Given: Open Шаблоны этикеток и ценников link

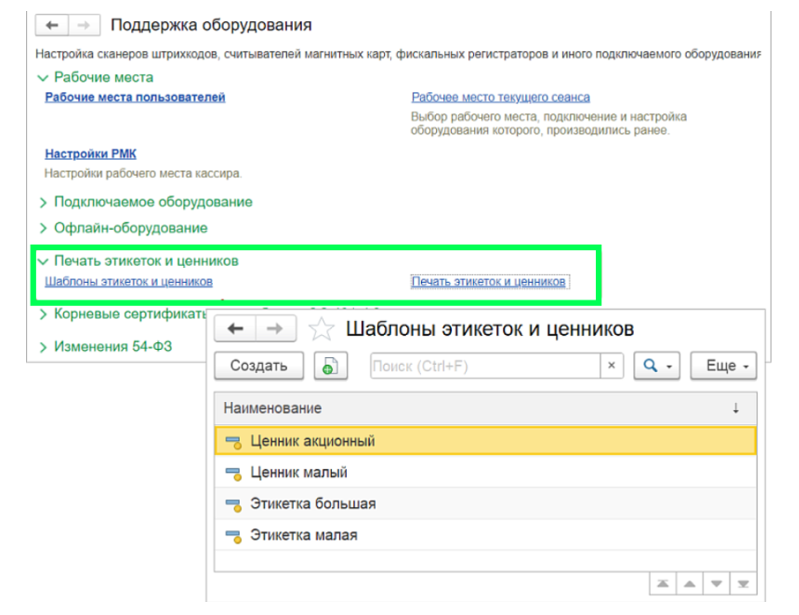Looking at the screenshot, I should pyautogui.click(x=128, y=281).
